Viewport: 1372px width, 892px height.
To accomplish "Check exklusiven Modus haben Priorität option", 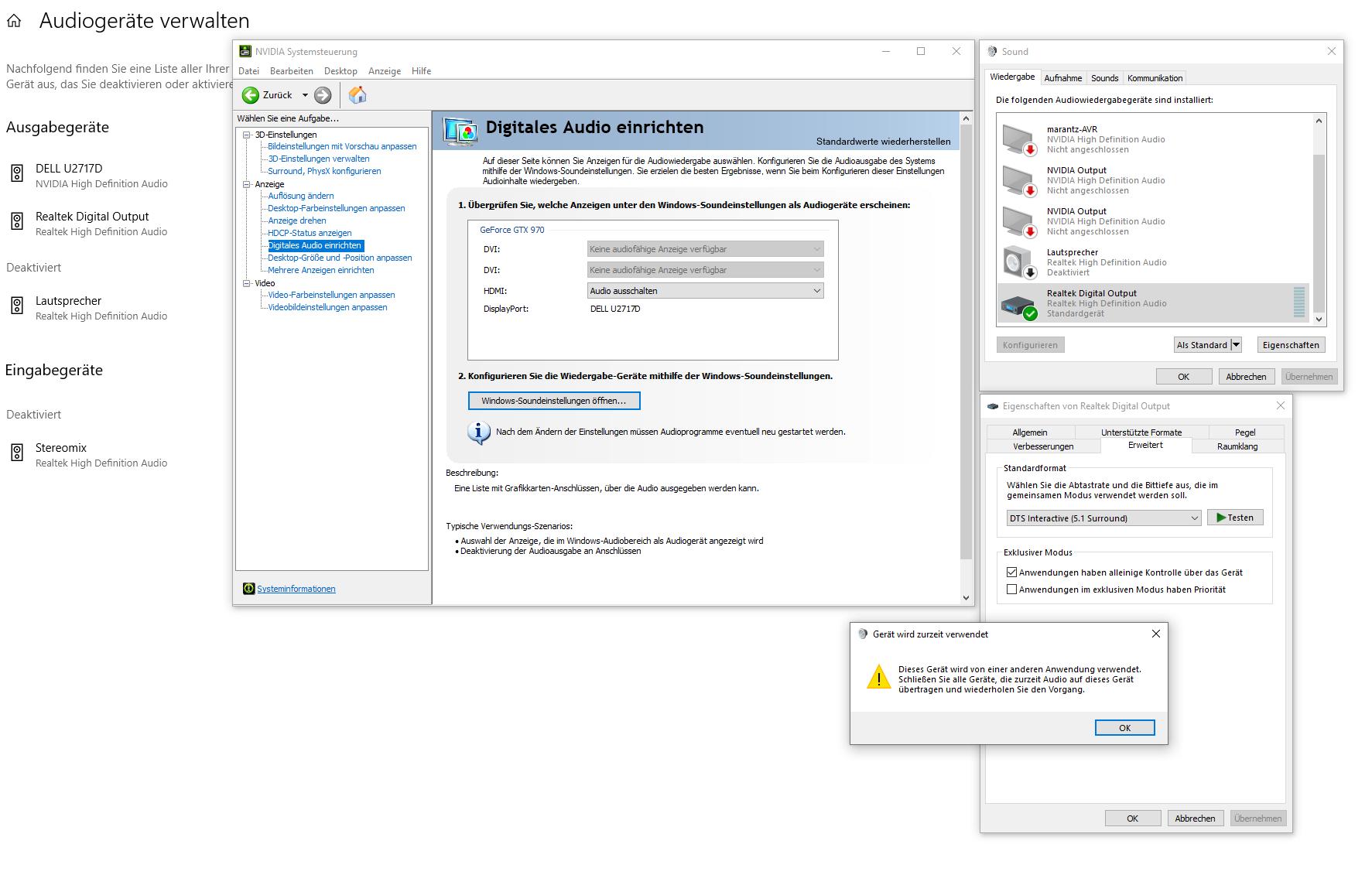I will (1011, 590).
